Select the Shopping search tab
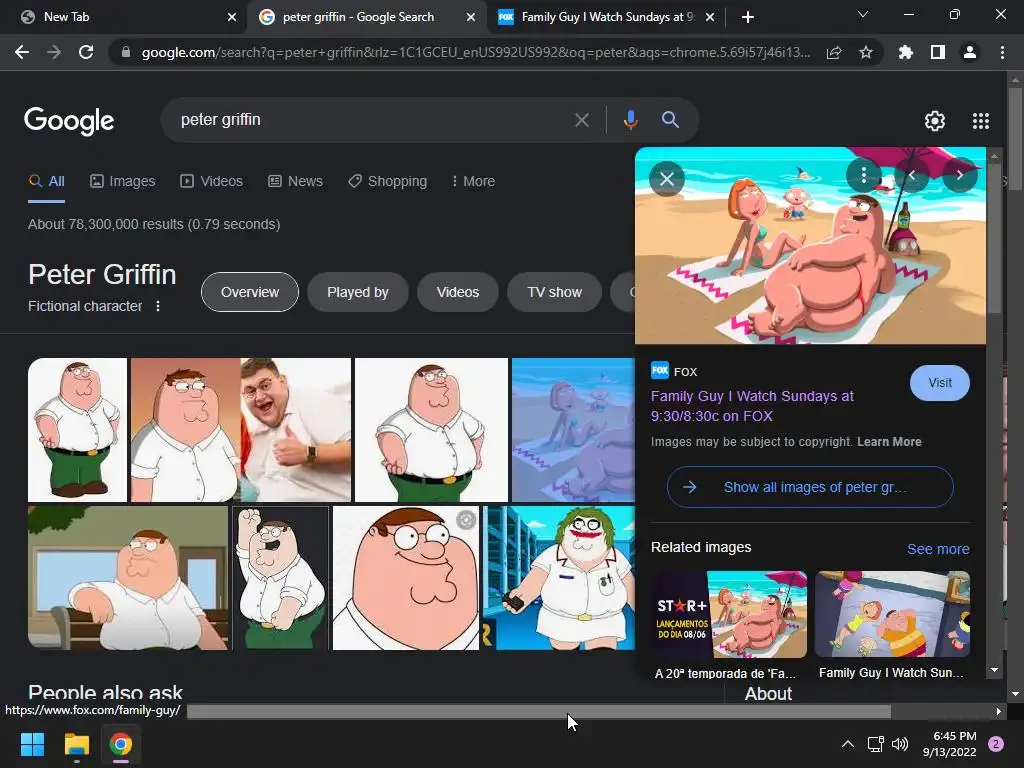1024x768 pixels. coord(387,181)
